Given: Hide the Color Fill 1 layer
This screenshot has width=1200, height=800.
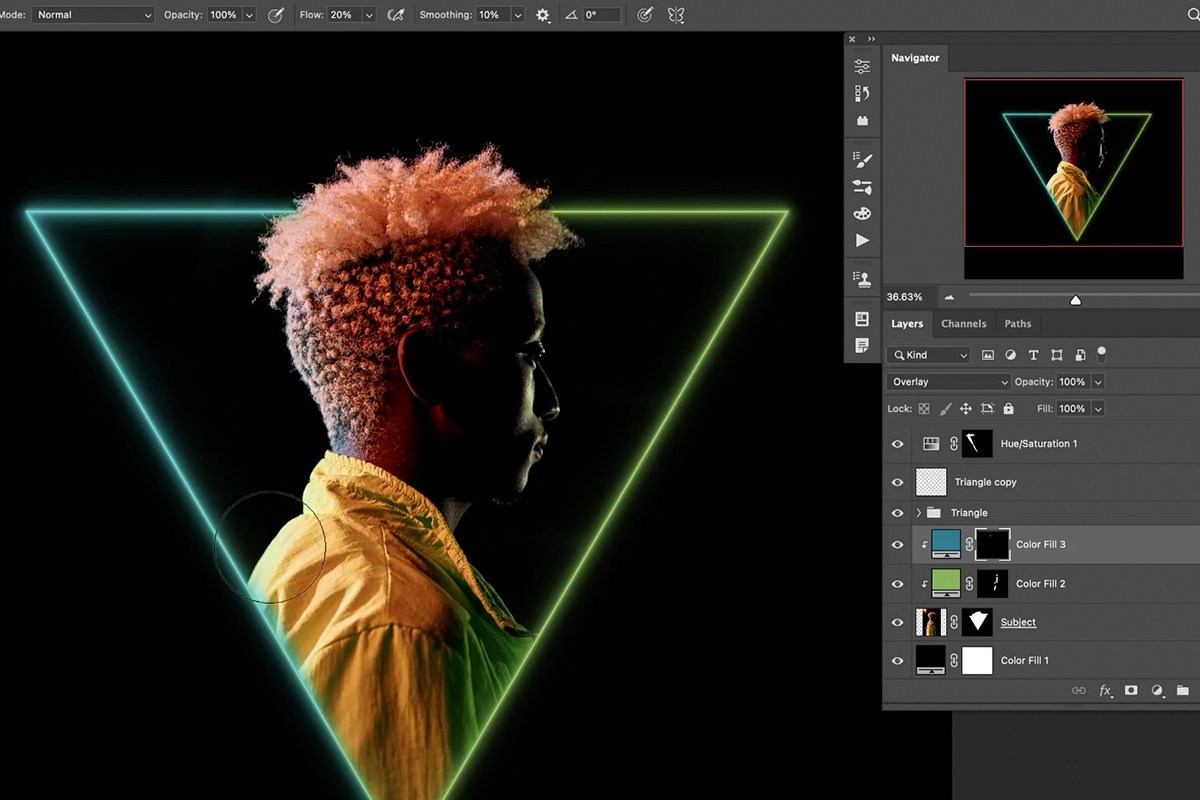Looking at the screenshot, I should pos(897,660).
